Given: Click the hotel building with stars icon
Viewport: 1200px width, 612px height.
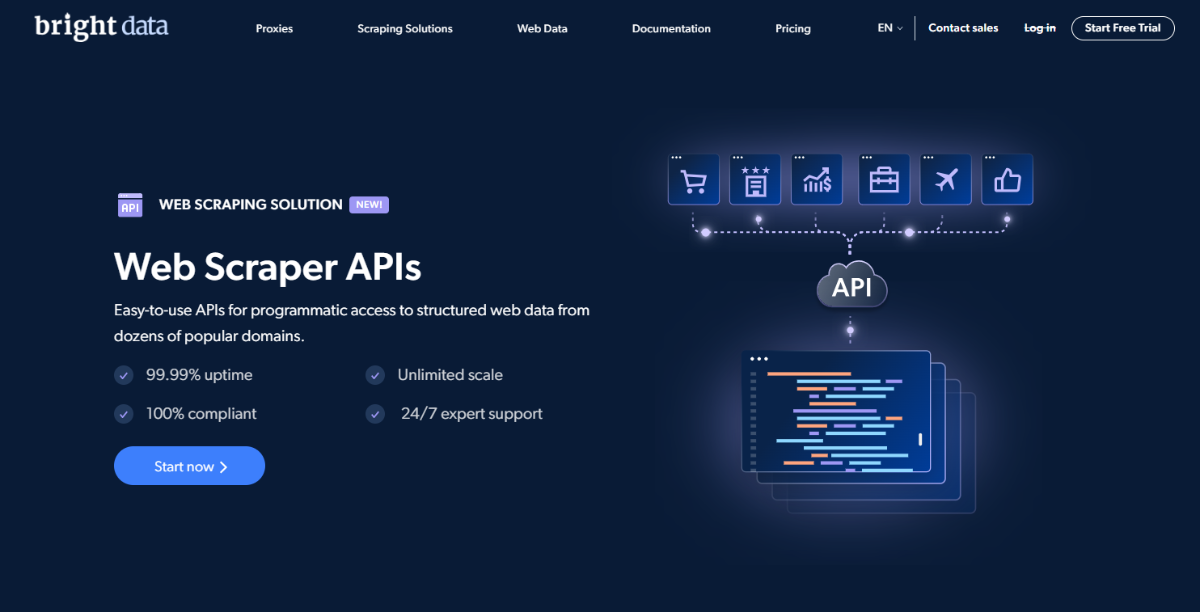Looking at the screenshot, I should pyautogui.click(x=755, y=180).
